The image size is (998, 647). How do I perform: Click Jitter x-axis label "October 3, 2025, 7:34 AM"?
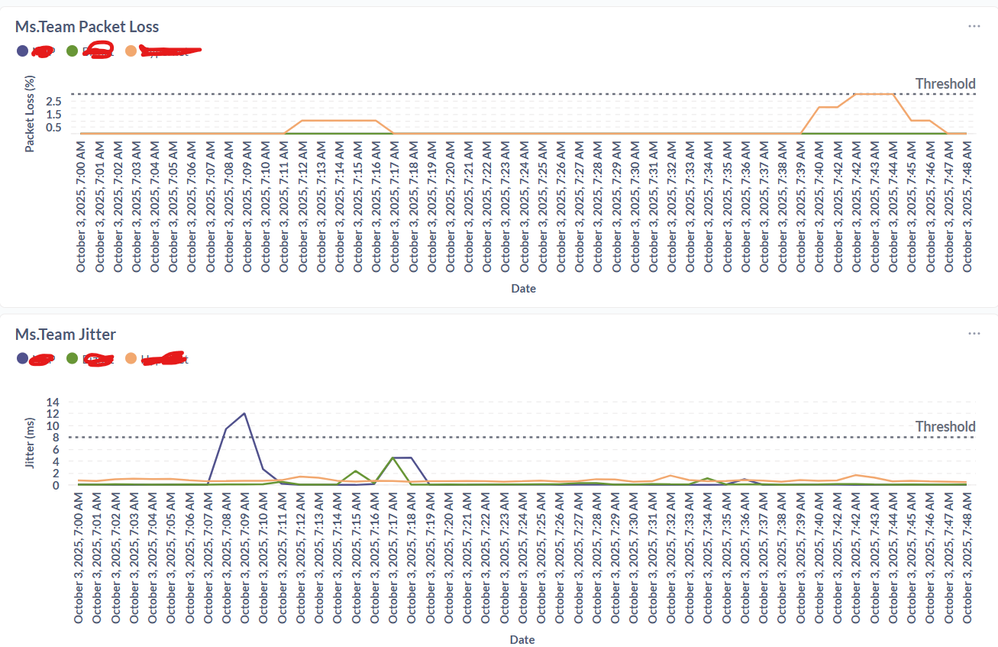708,557
